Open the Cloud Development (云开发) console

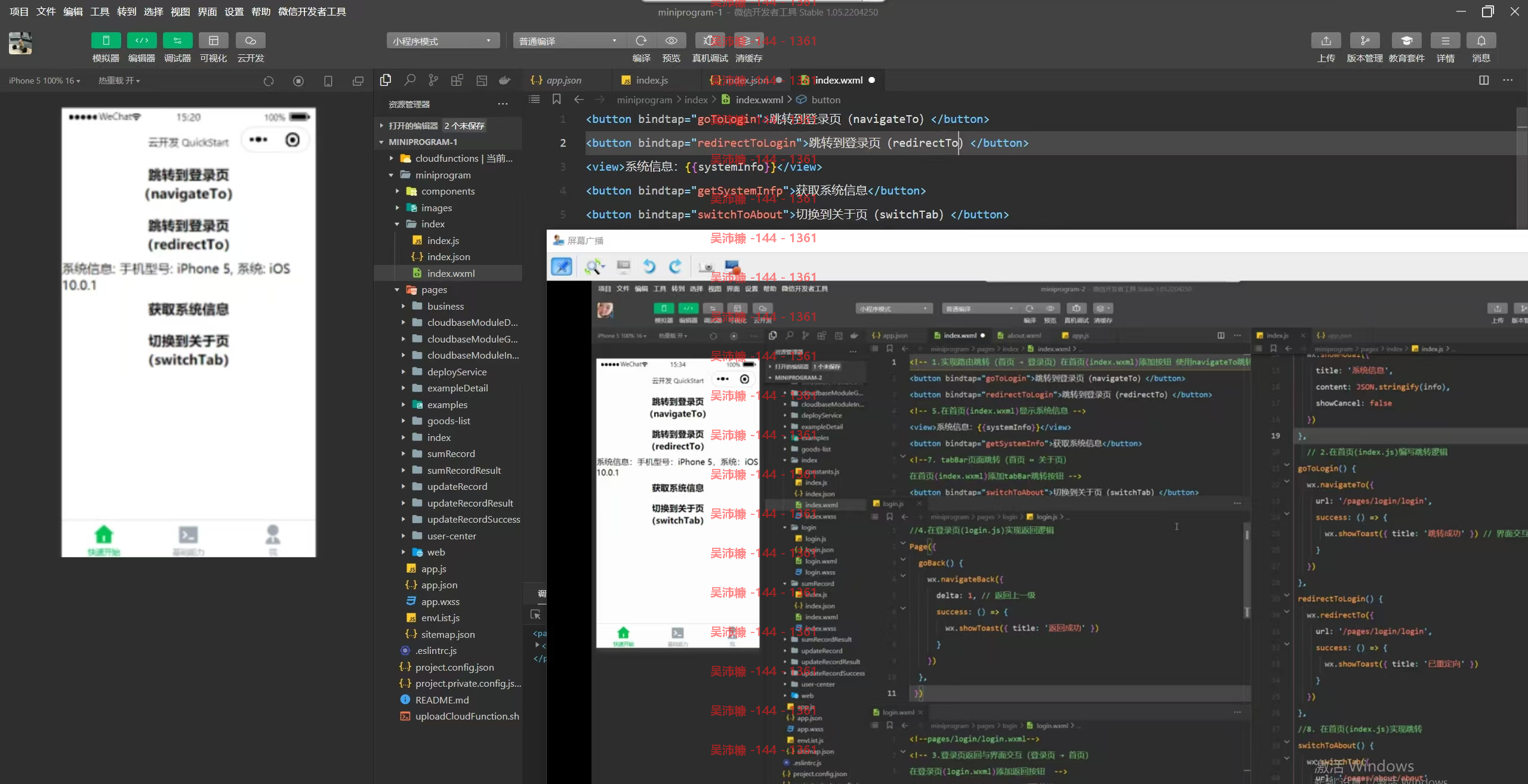tap(250, 41)
